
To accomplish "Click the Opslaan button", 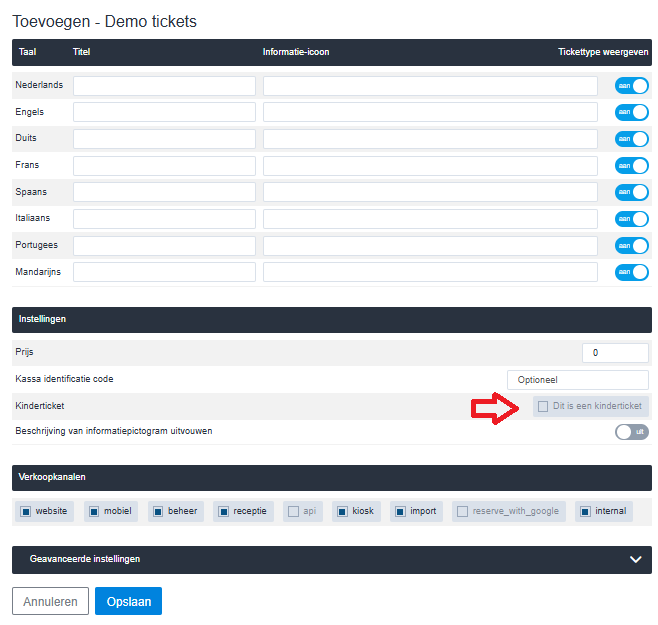I will 128,601.
